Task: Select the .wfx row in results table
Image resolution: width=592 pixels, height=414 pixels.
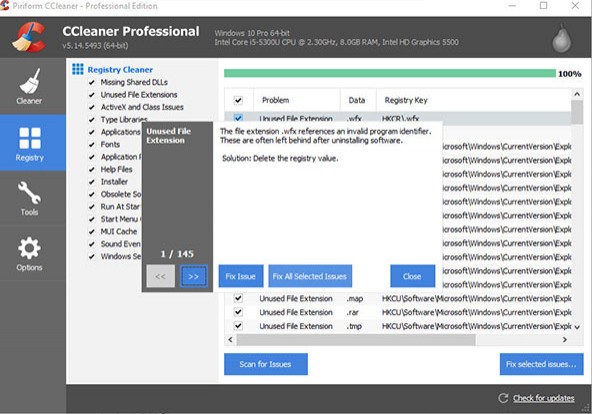Action: 398,118
